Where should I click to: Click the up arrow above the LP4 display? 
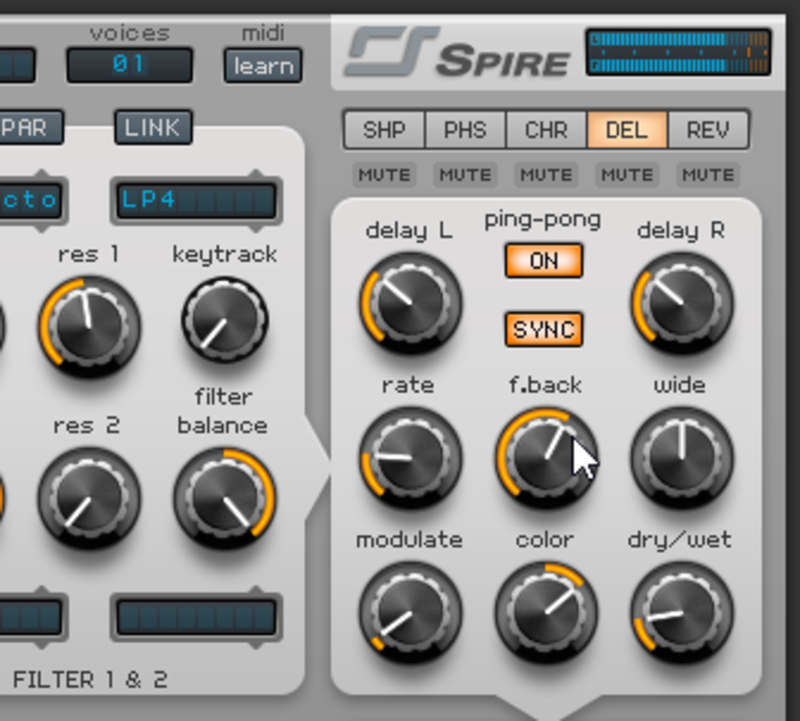pos(256,173)
